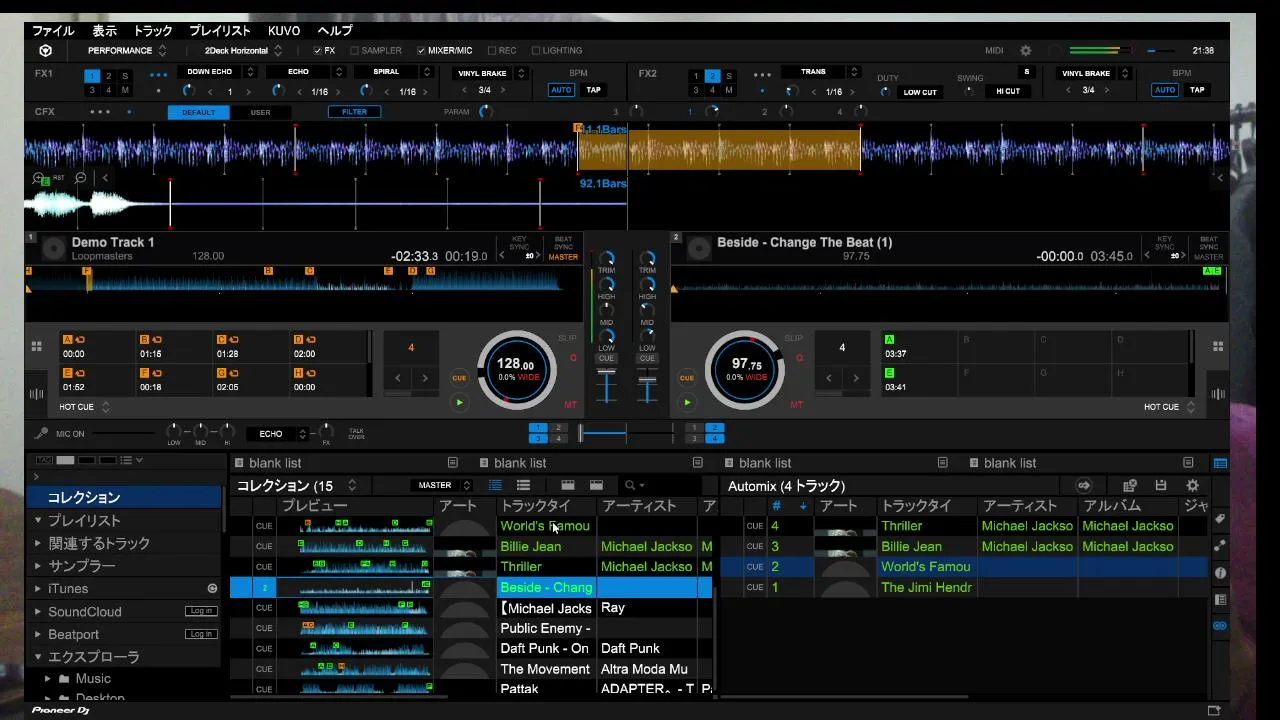Click the channel 2 volume fader in mixer
Viewport: 1280px width, 720px height.
(647, 384)
